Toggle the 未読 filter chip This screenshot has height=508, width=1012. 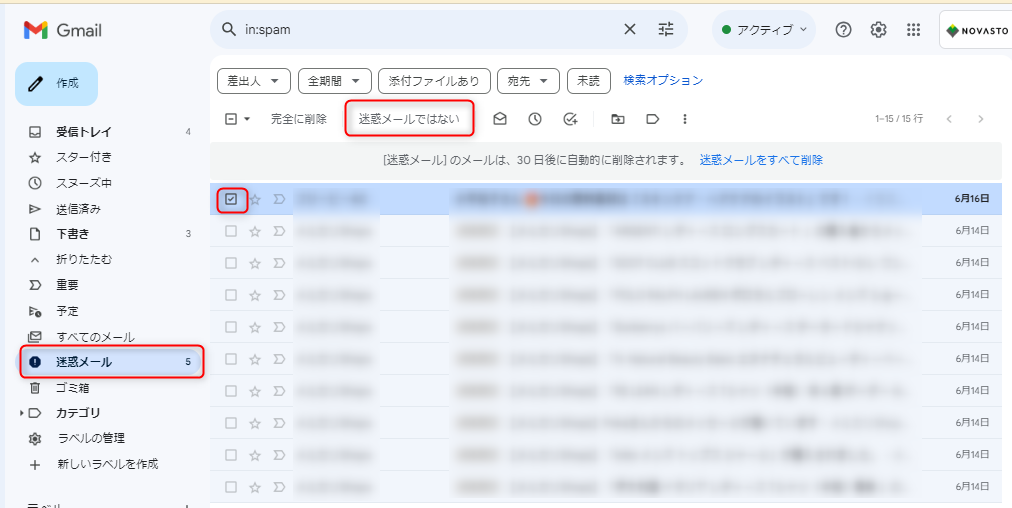pyautogui.click(x=589, y=81)
